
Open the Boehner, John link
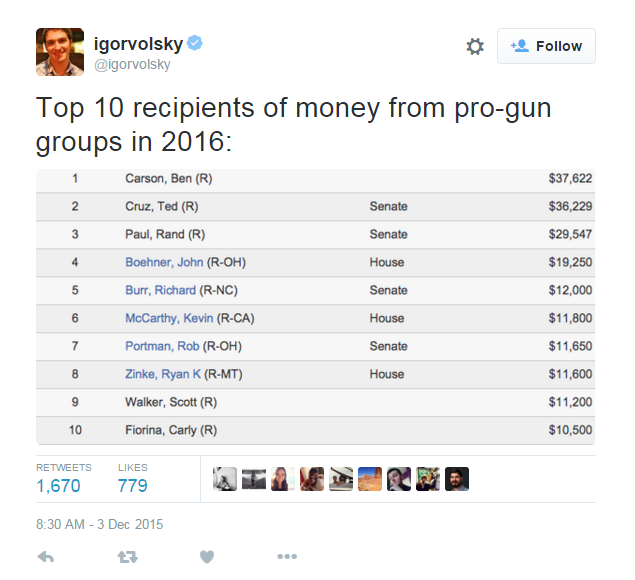coord(164,262)
